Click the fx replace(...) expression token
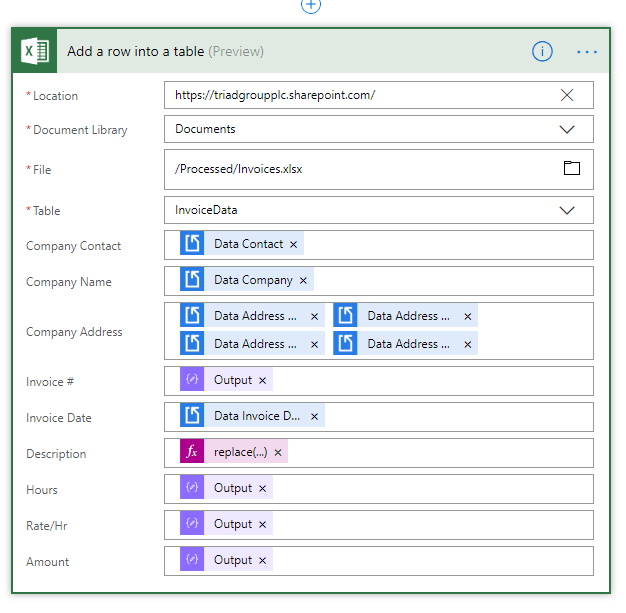The image size is (626, 613). [234, 452]
